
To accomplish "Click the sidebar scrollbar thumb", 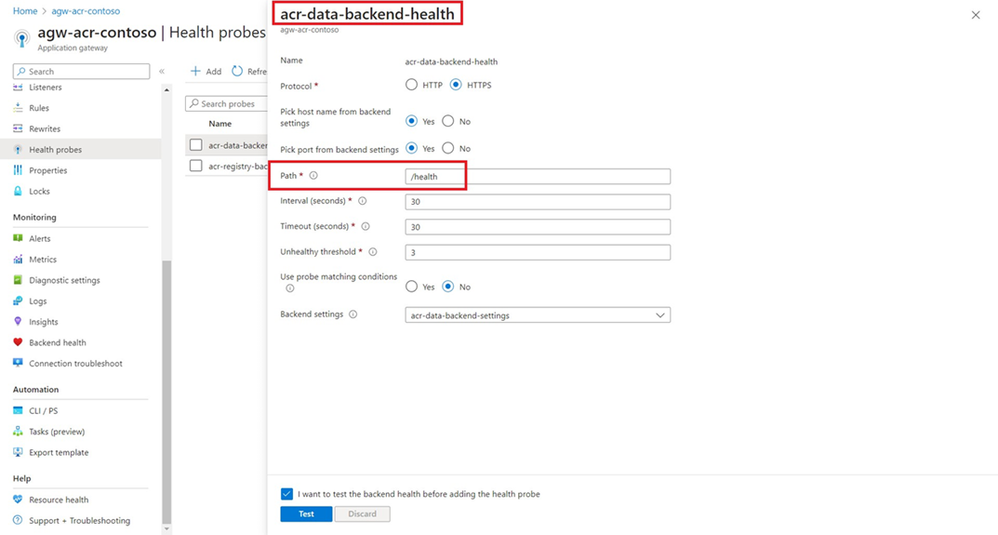I will point(167,391).
